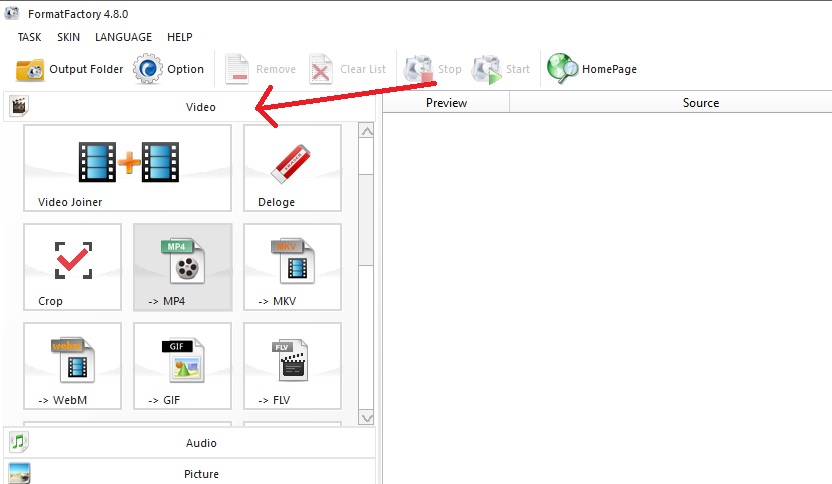832x484 pixels.
Task: Collapse the Video category header
Action: (189, 107)
